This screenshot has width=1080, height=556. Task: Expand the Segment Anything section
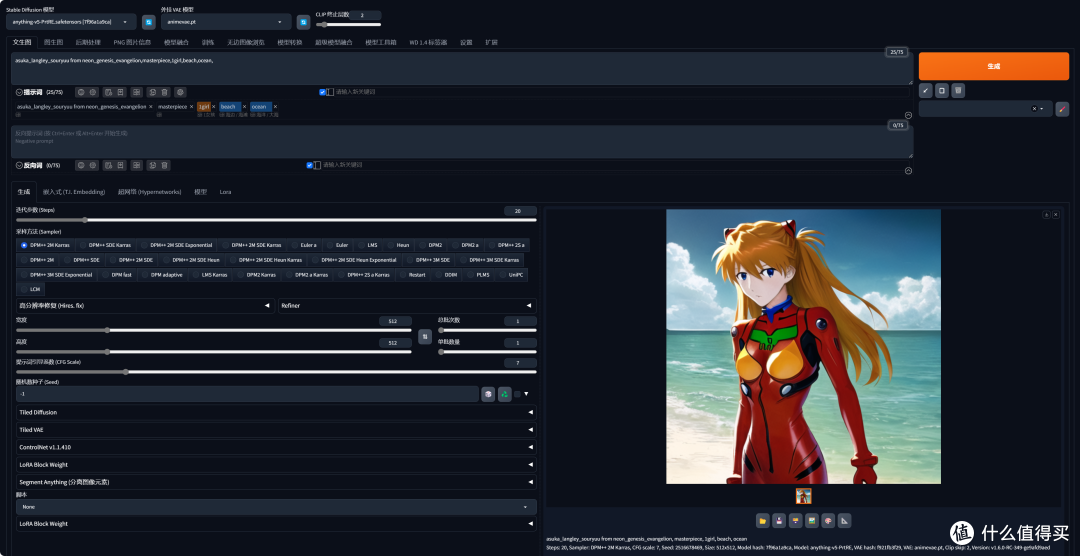pyautogui.click(x=276, y=482)
